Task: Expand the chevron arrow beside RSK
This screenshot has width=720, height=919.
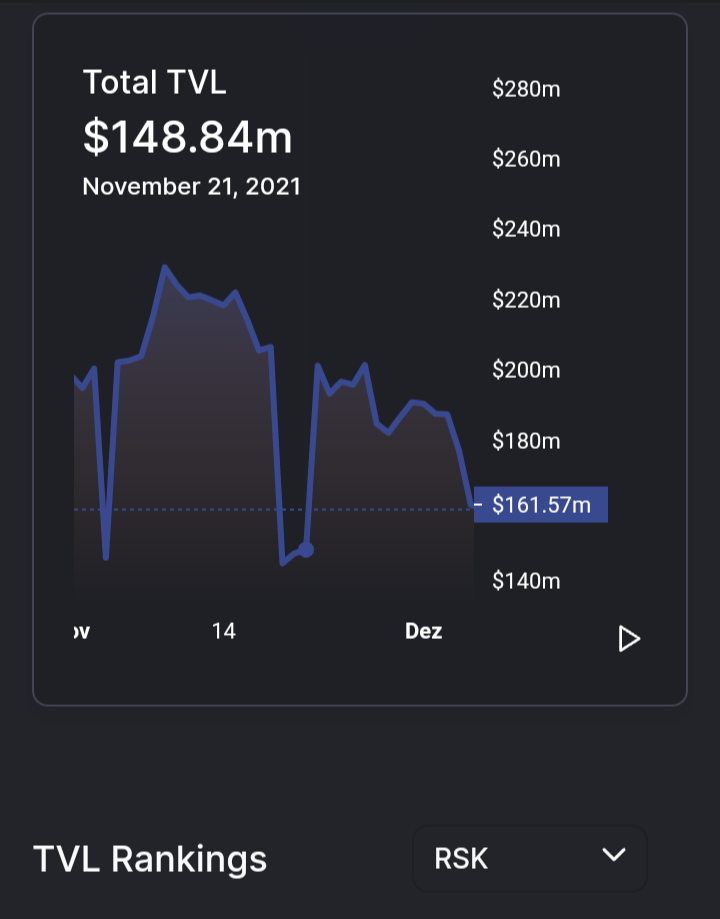Action: [614, 855]
